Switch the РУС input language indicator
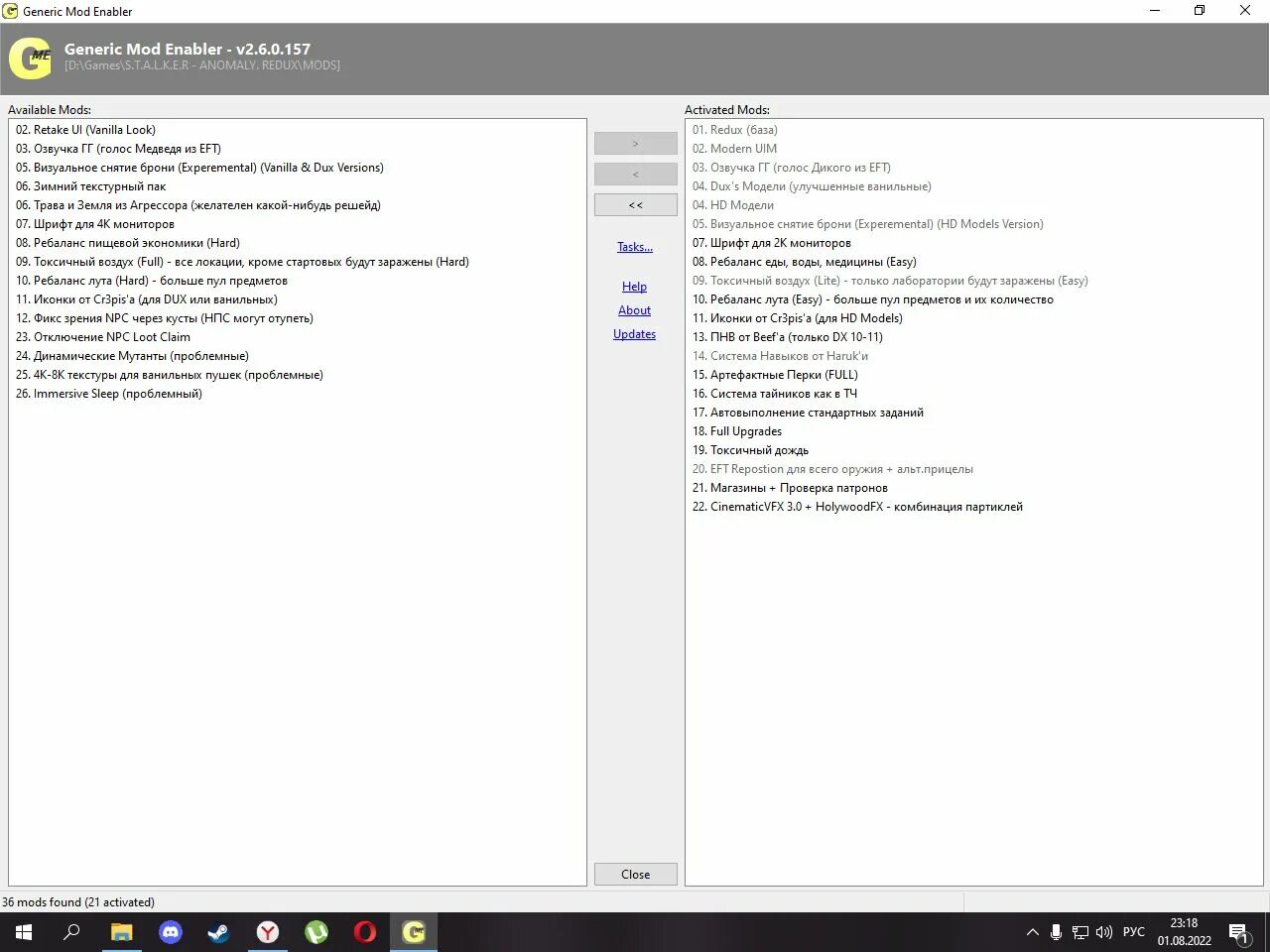1270x952 pixels. (1134, 932)
